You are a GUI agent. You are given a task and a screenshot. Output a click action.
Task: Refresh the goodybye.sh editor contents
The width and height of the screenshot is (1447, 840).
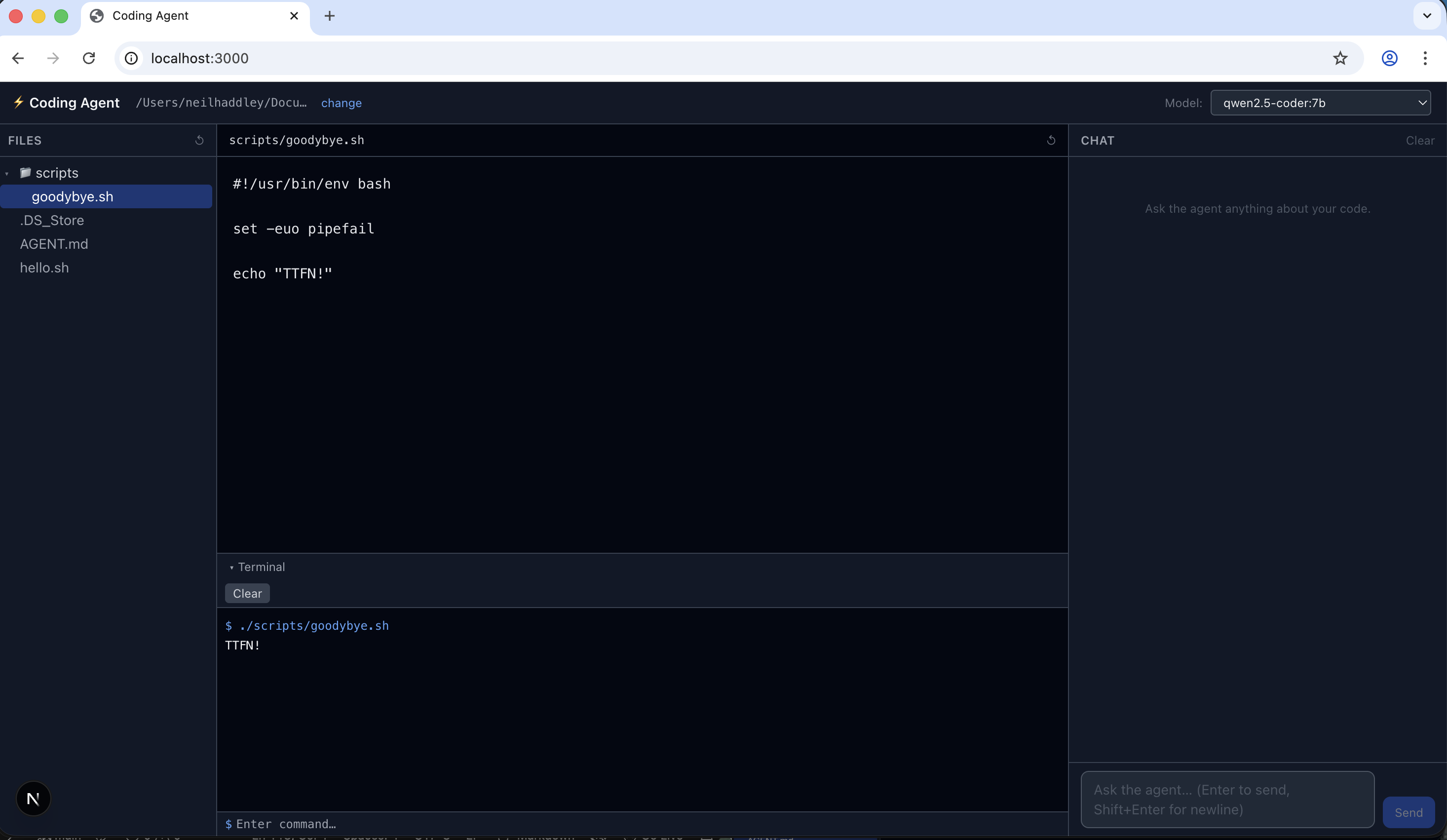pos(1051,140)
